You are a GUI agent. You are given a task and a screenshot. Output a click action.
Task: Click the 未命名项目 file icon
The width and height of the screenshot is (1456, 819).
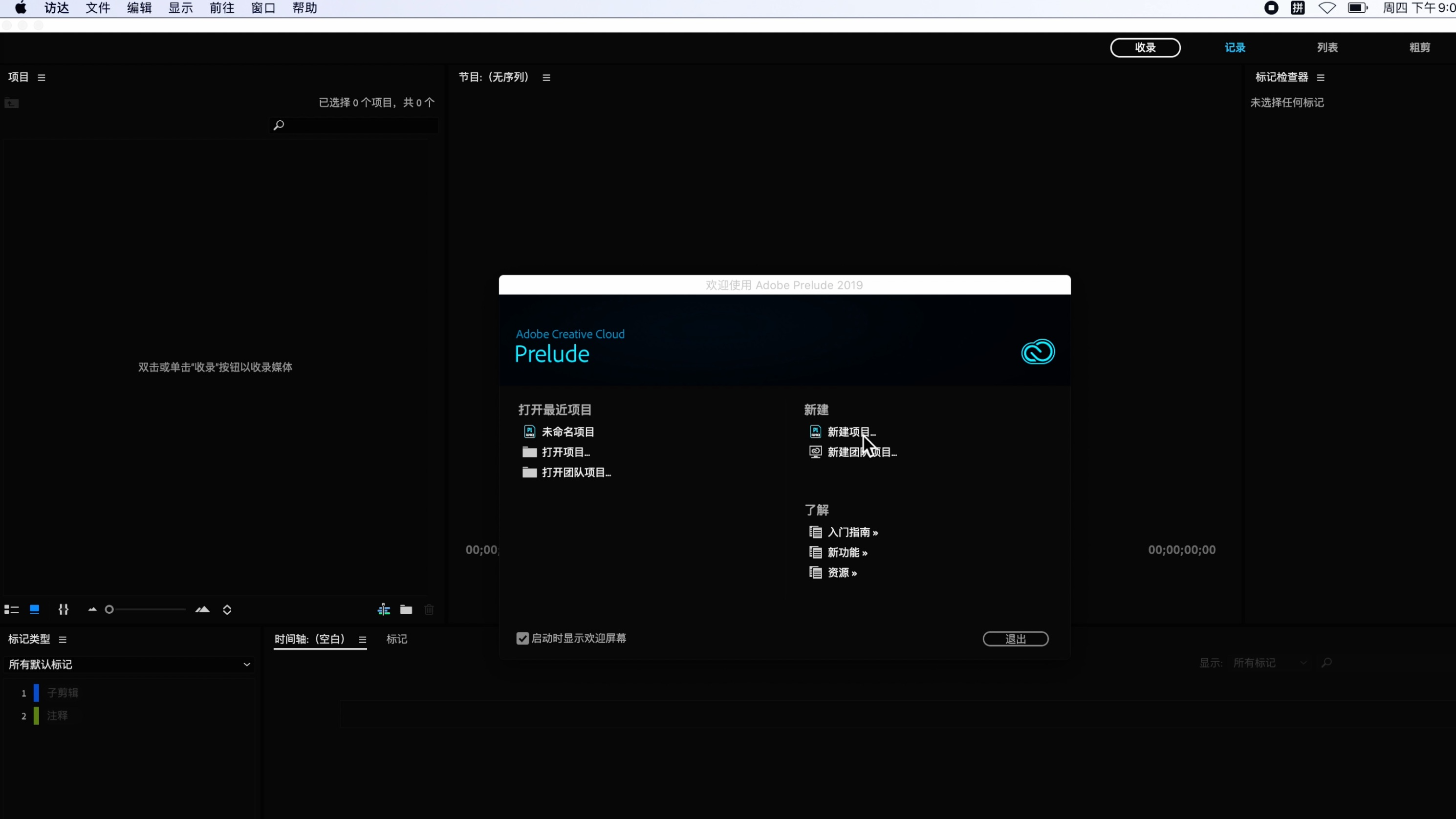(530, 432)
